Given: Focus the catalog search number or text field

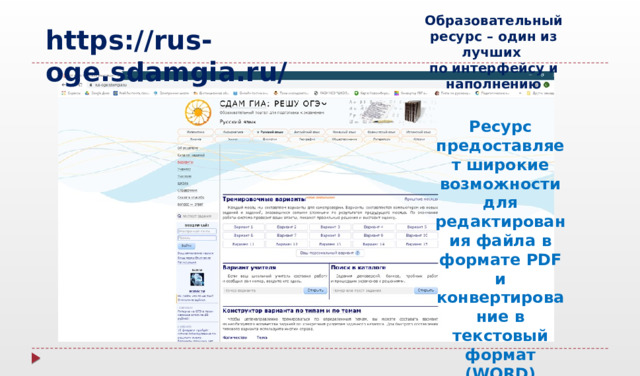Looking at the screenshot, I should (x=373, y=290).
